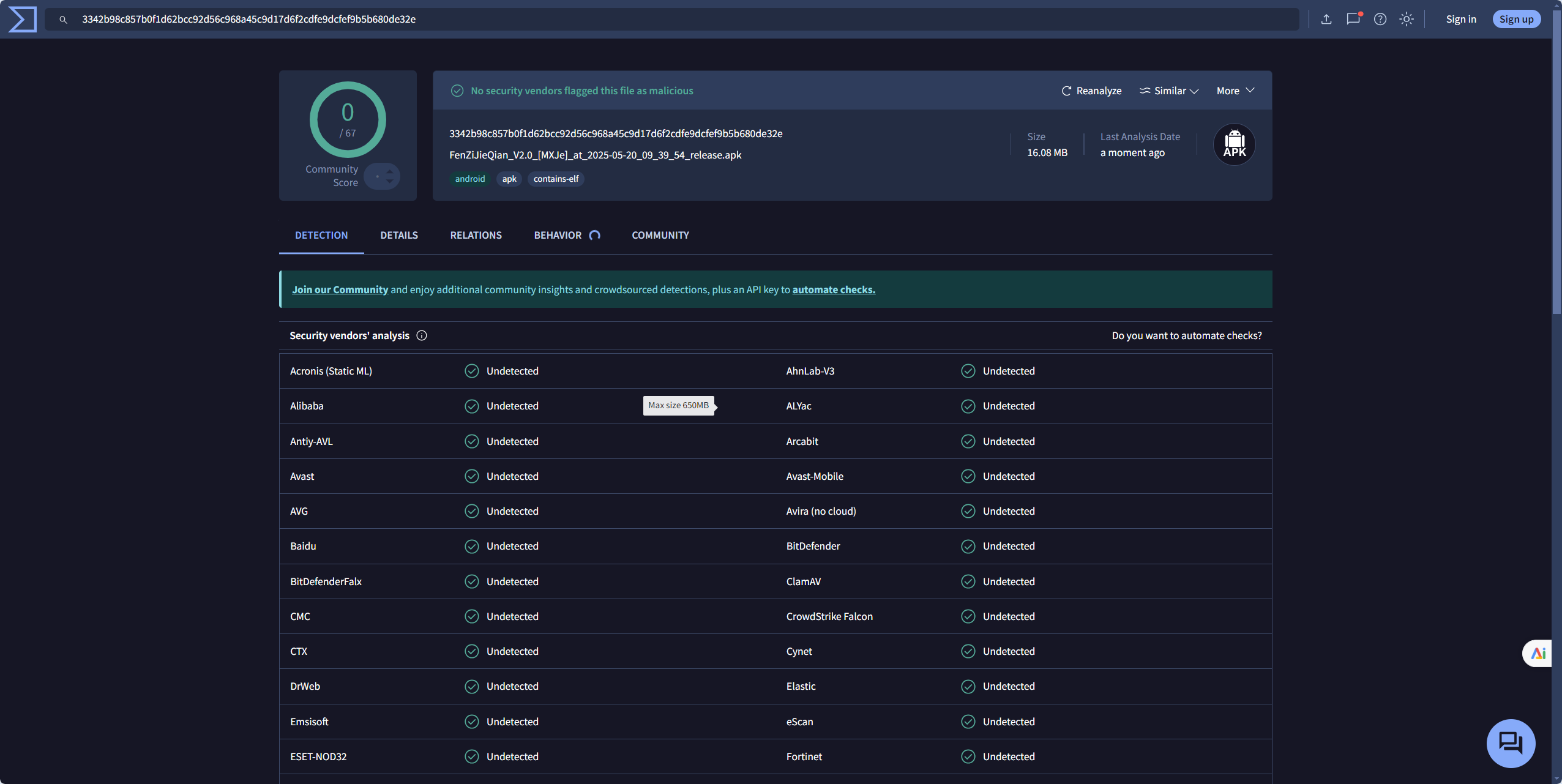Click the BitDefenderFalx vendor name
The height and width of the screenshot is (784, 1562).
[x=326, y=581]
